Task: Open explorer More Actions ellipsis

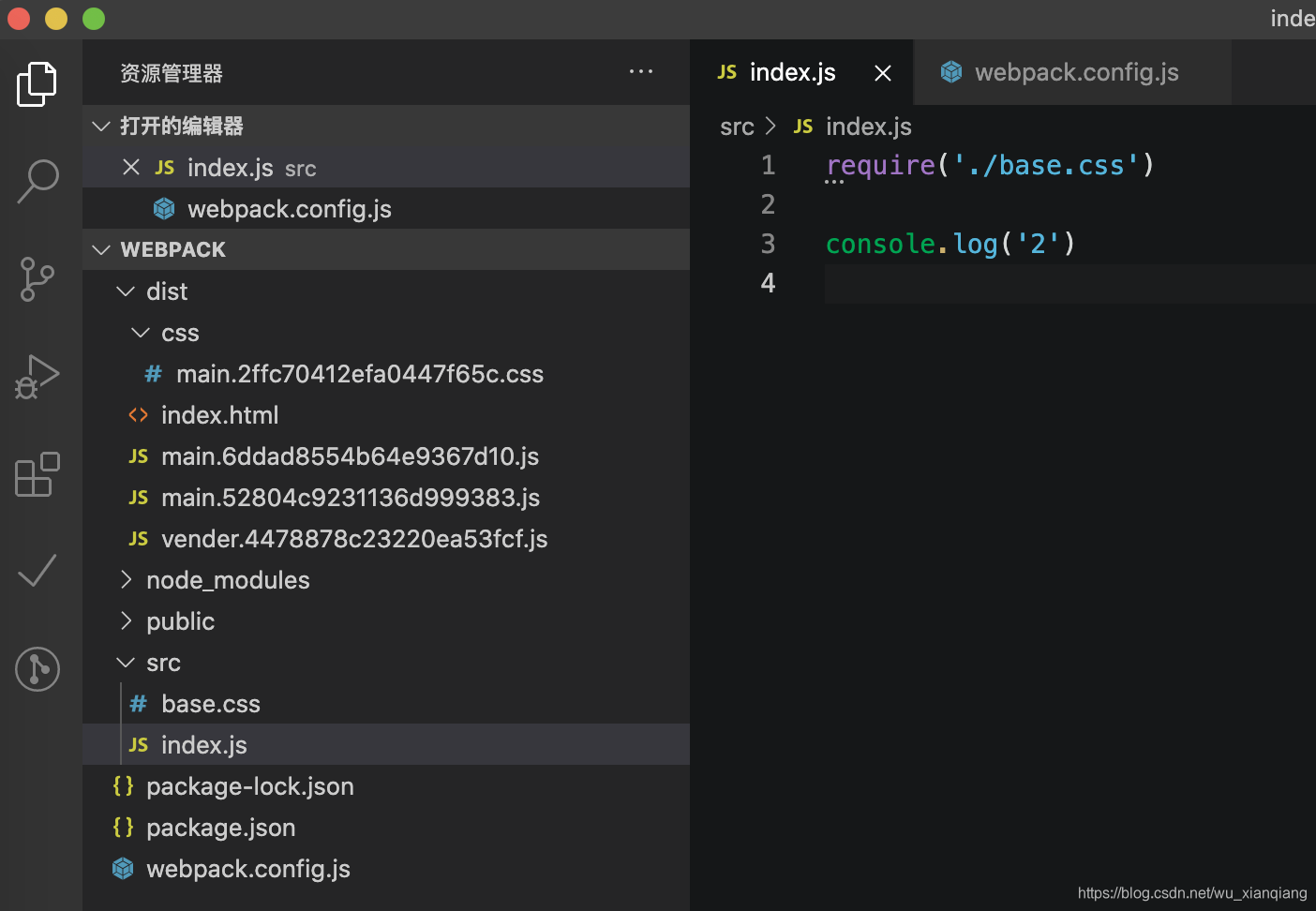Action: (x=641, y=72)
